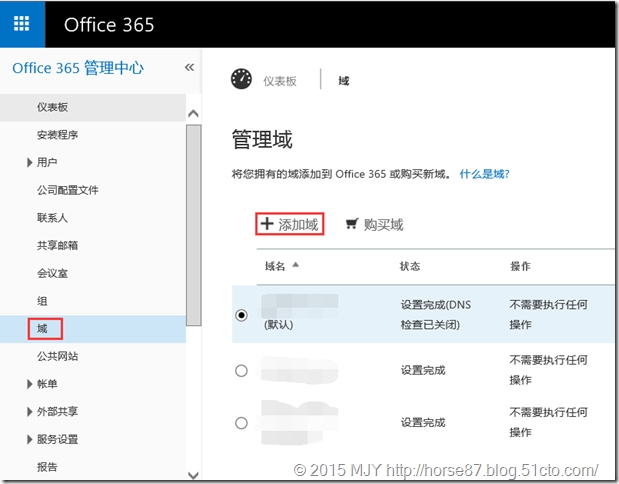Screen dimensions: 619x484
Task: Click the 设置完成(DNS 检查已关闭) status
Action: tap(436, 315)
